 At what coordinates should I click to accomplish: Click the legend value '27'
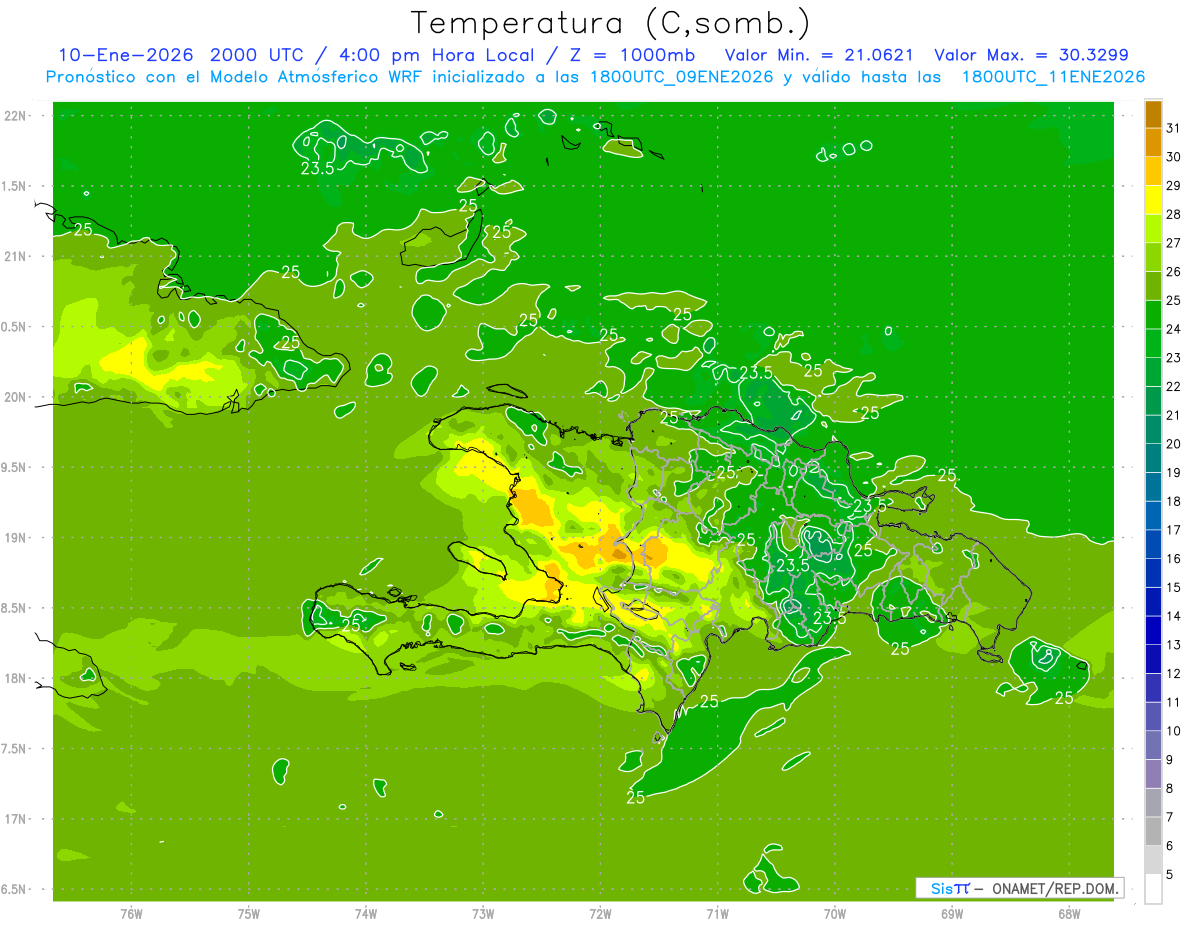(1174, 243)
